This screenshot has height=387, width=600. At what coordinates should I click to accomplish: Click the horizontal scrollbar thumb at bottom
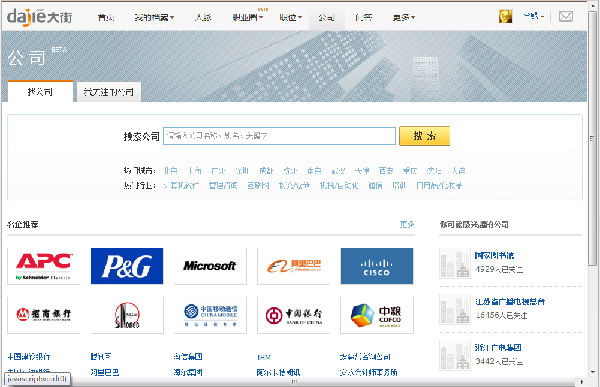tap(294, 382)
